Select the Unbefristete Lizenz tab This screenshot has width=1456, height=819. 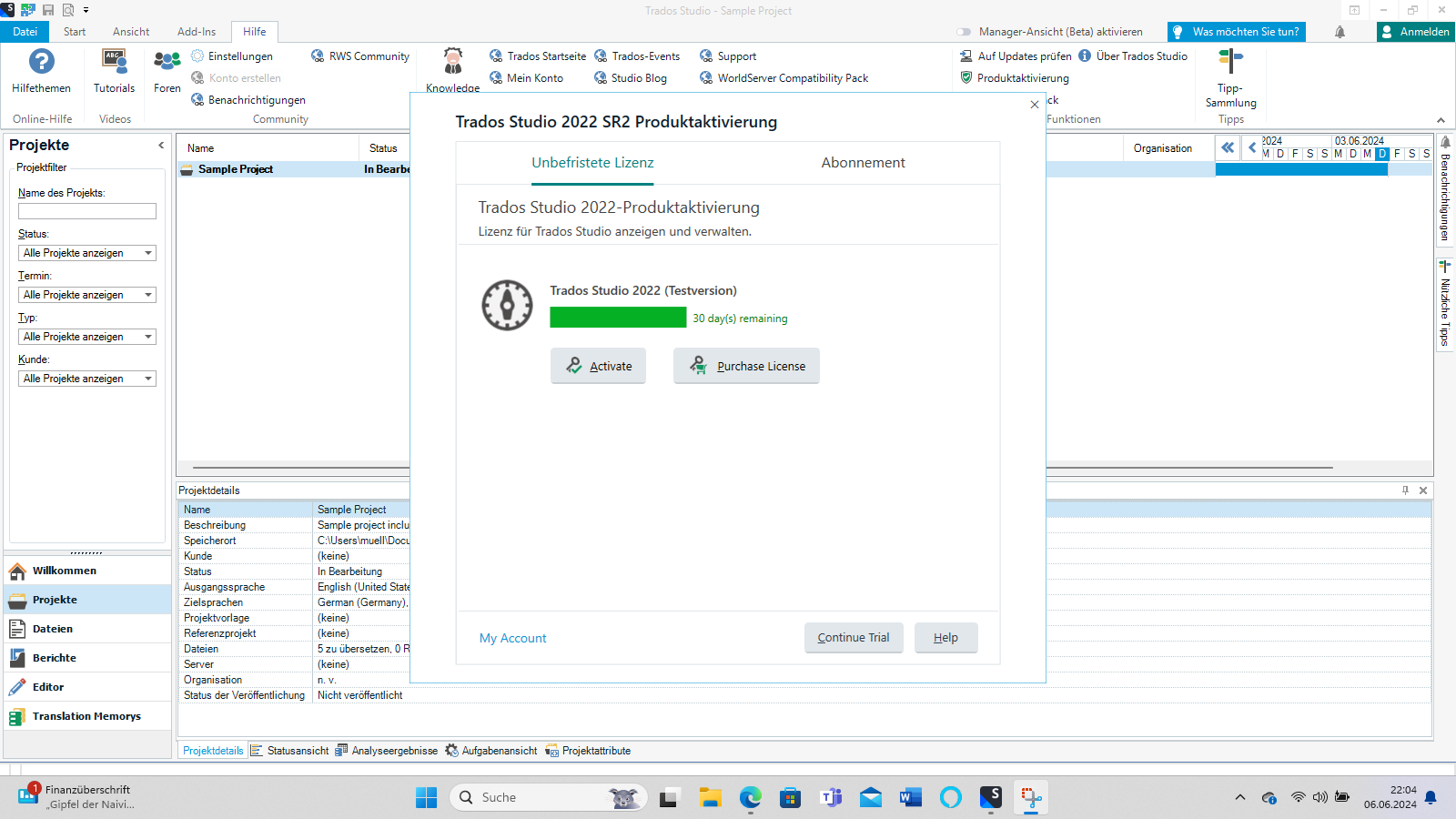[x=592, y=163]
